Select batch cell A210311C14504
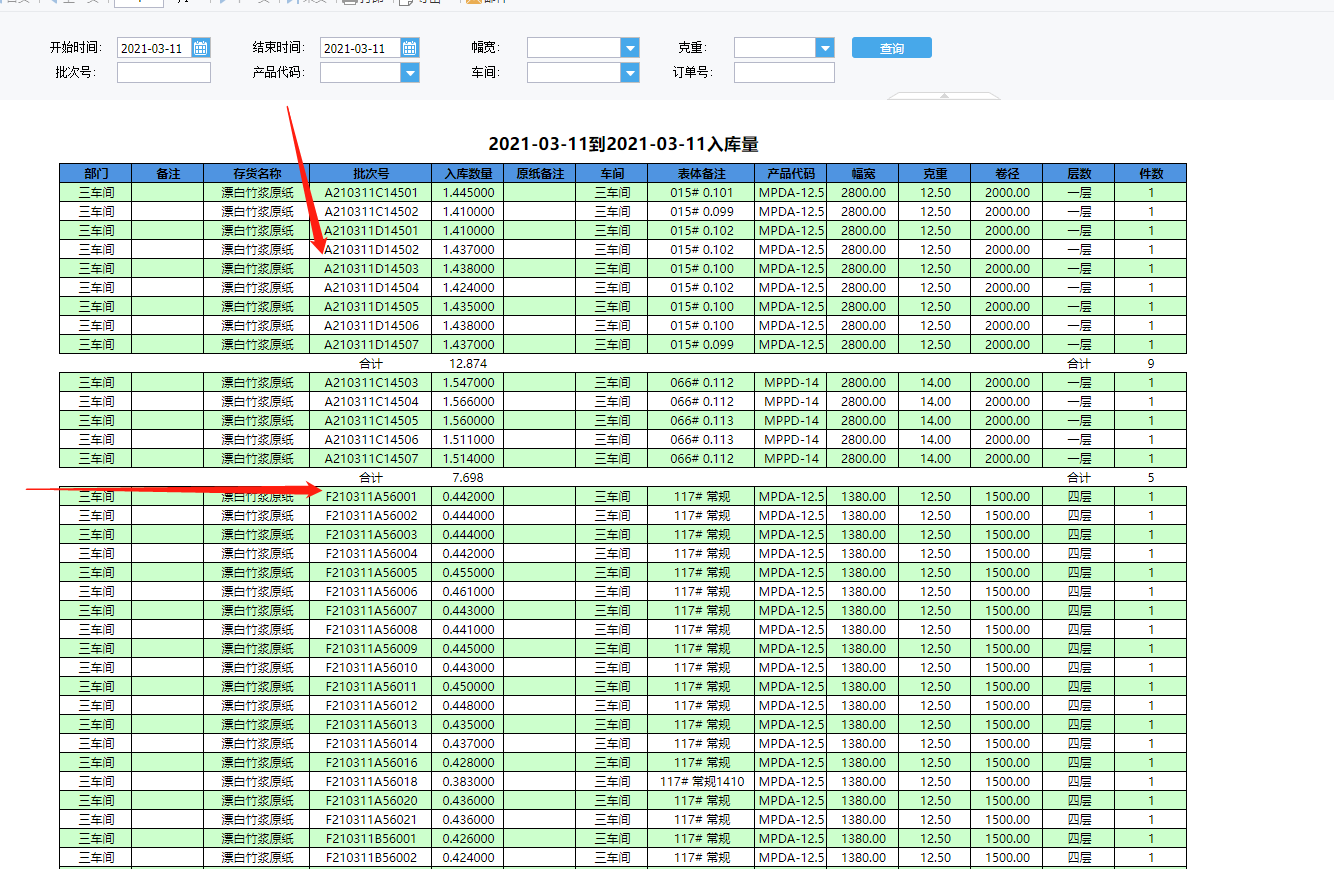This screenshot has height=869, width=1334. [x=371, y=401]
